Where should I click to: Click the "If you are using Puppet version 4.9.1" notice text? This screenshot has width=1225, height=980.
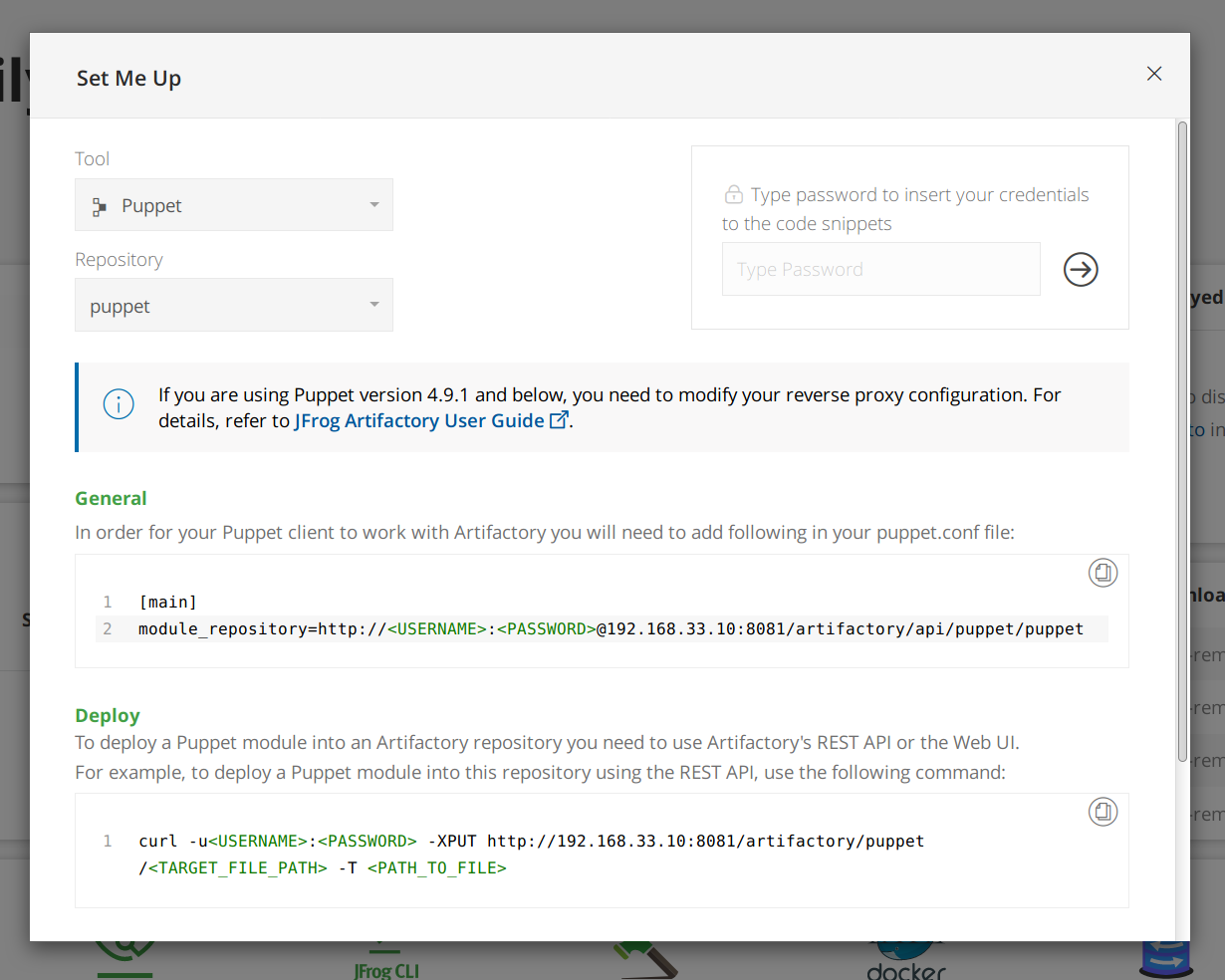point(610,407)
